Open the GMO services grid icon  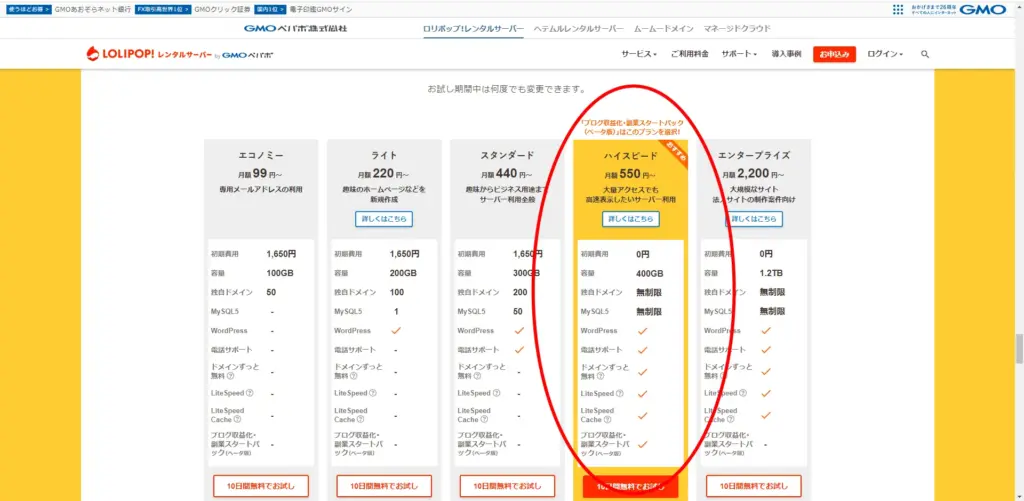[898, 10]
